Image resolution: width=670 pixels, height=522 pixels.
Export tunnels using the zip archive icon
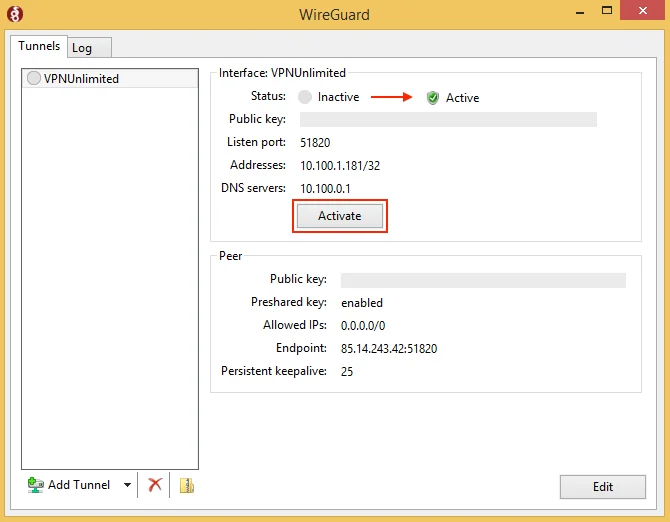click(186, 485)
